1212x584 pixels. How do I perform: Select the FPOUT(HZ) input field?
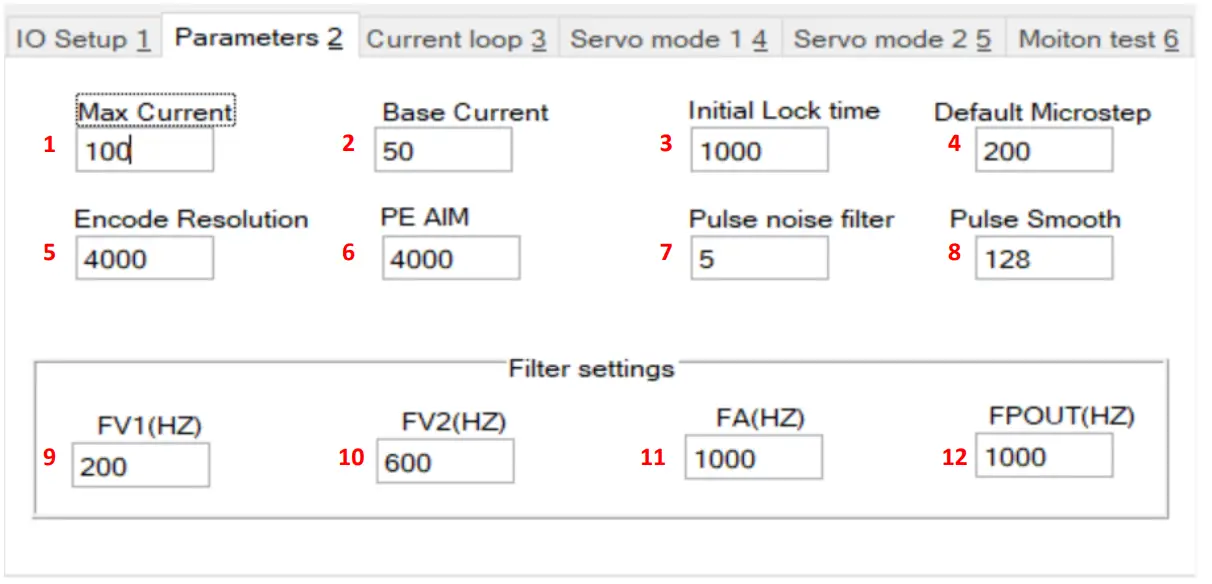point(1043,456)
